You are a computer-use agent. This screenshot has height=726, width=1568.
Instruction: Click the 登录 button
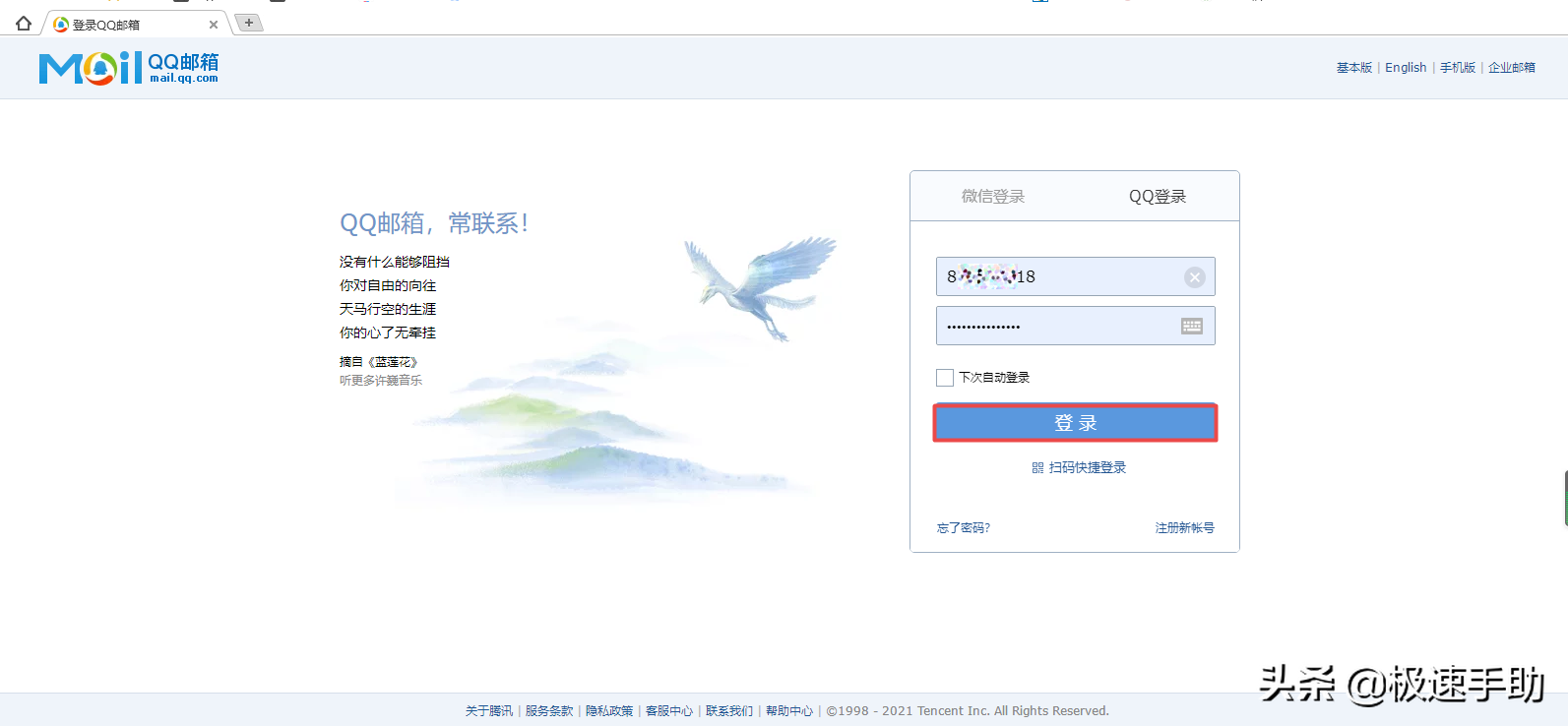(x=1075, y=423)
